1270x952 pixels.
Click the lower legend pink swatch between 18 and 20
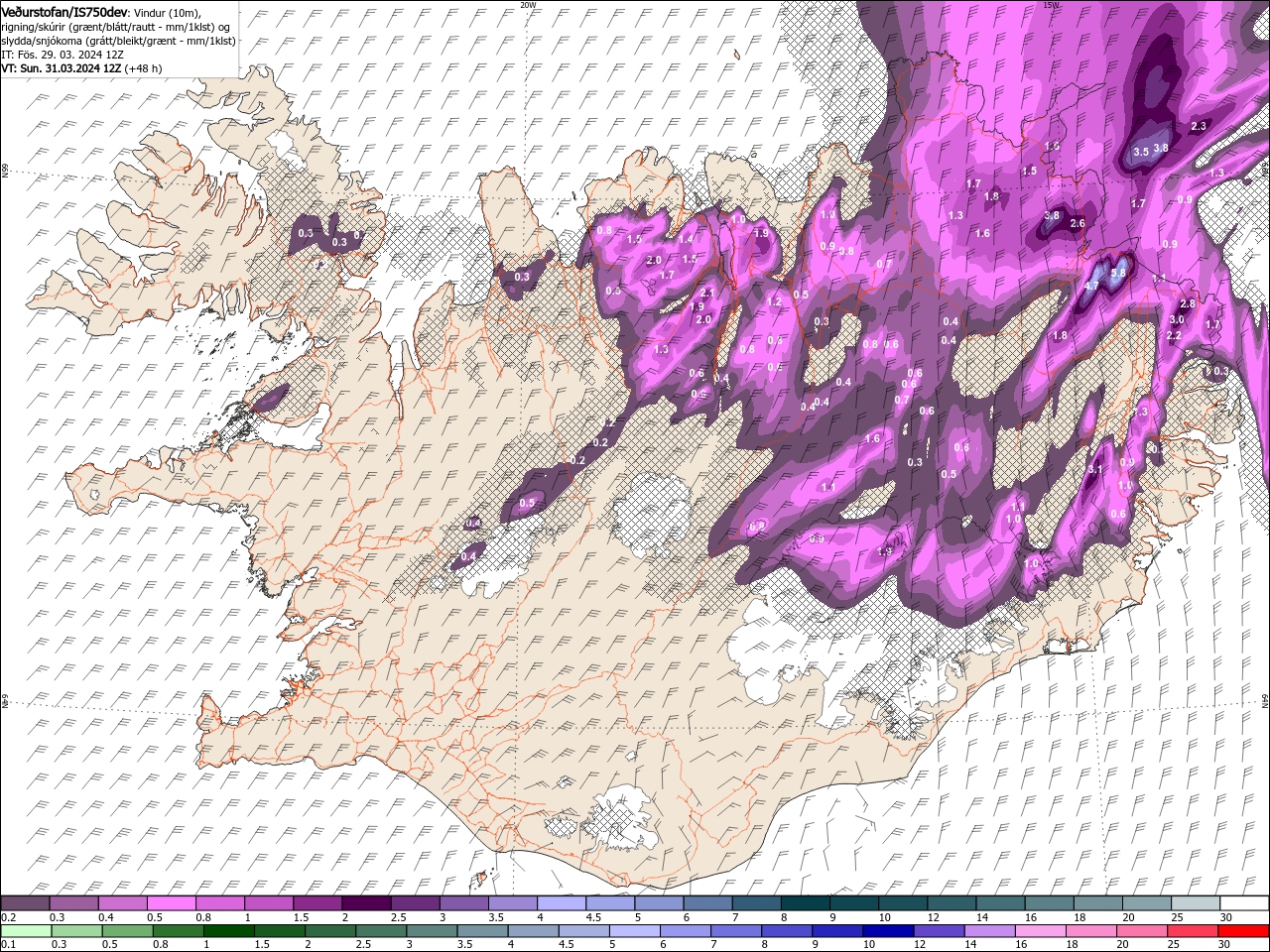(1089, 930)
